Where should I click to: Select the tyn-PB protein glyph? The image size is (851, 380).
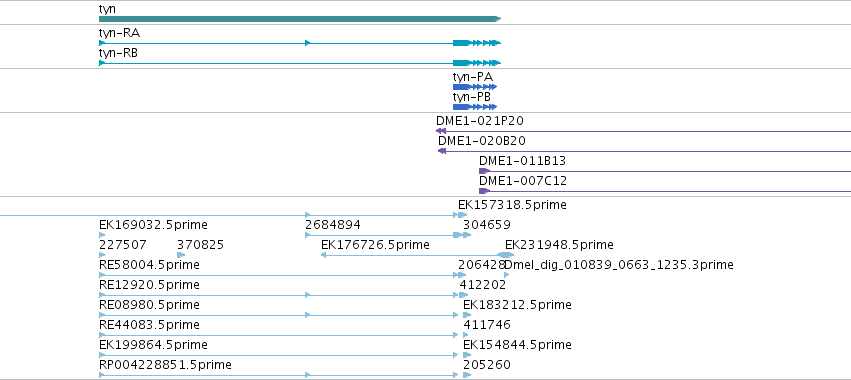pyautogui.click(x=475, y=107)
